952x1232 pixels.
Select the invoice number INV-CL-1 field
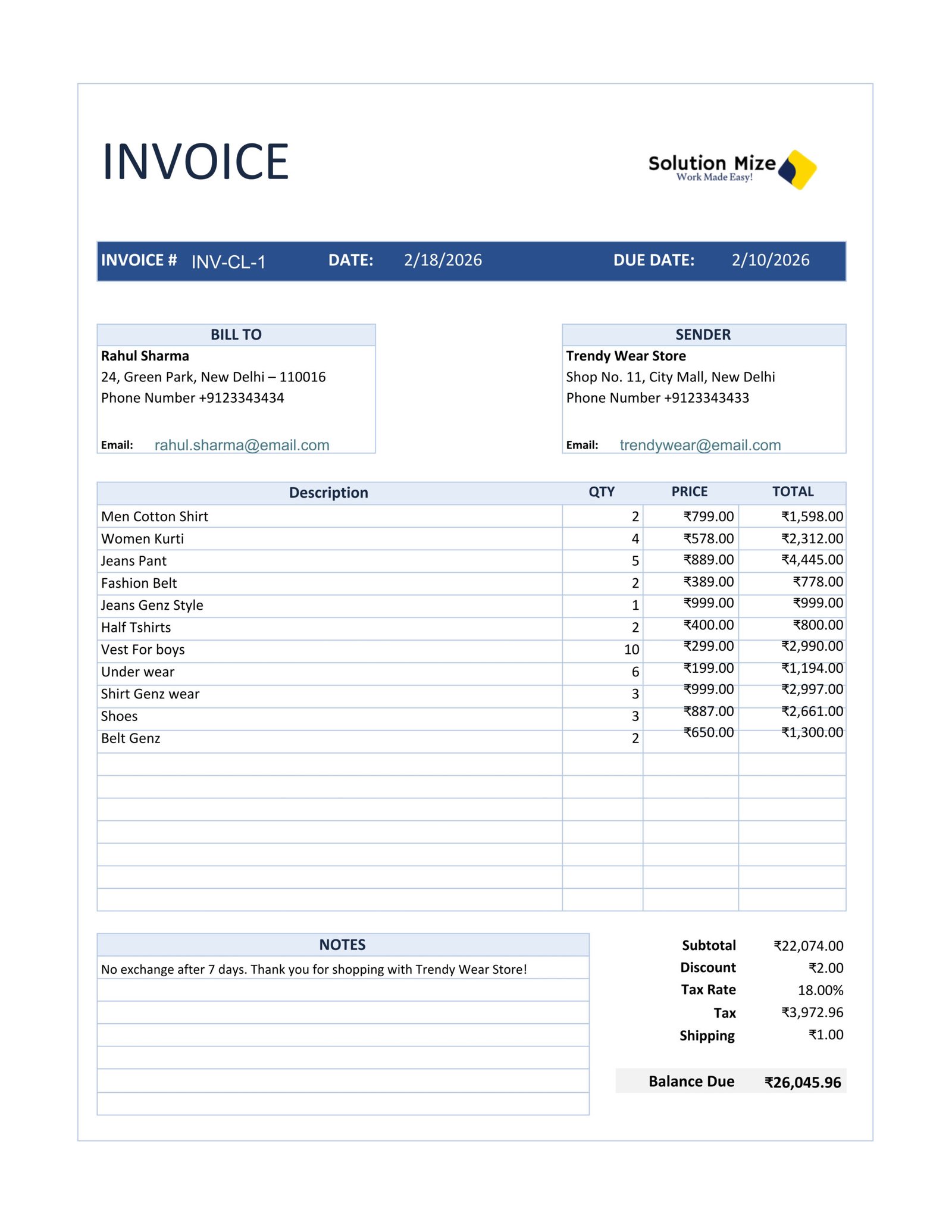(x=228, y=262)
